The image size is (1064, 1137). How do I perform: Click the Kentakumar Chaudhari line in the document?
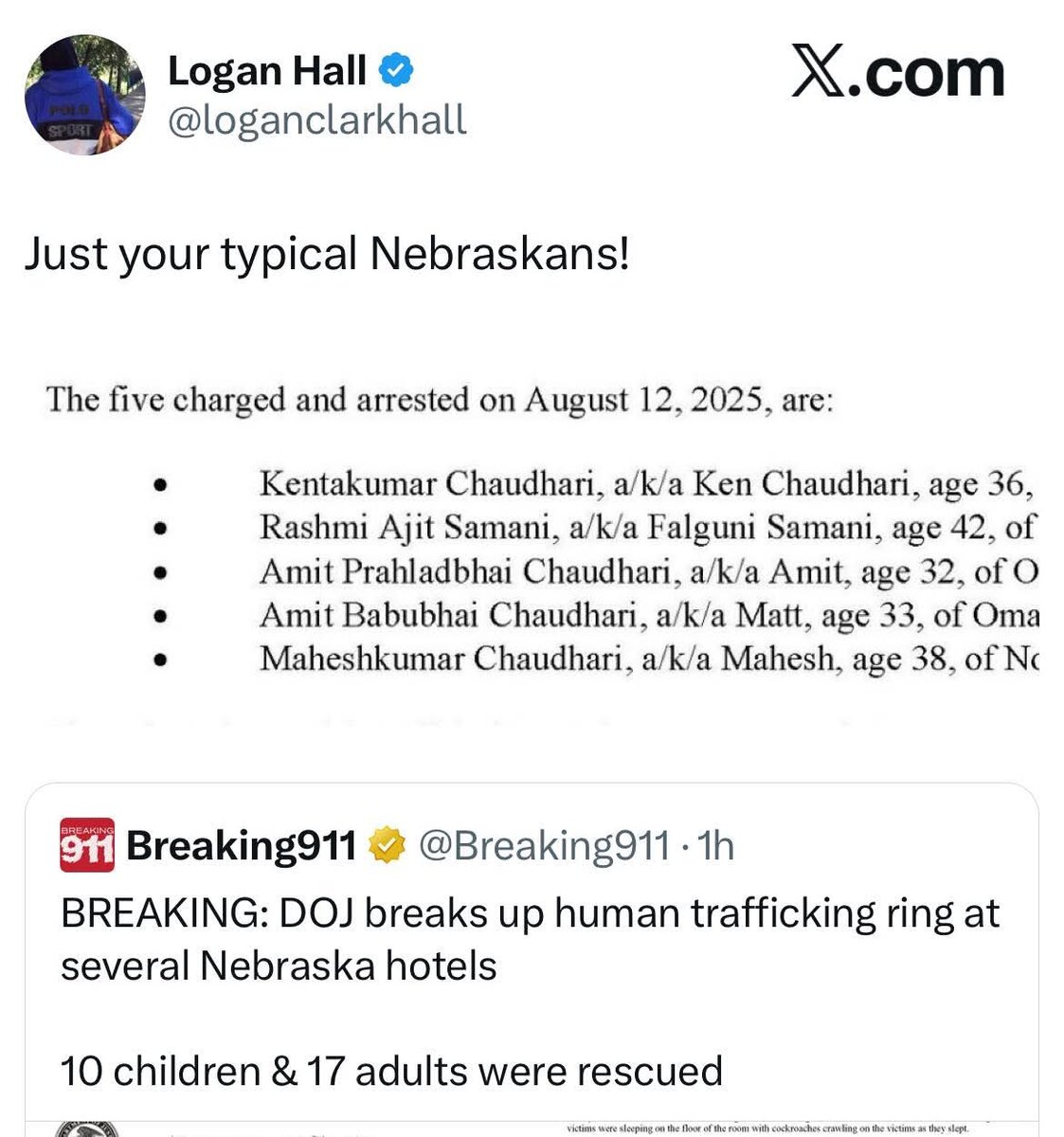[x=644, y=483]
